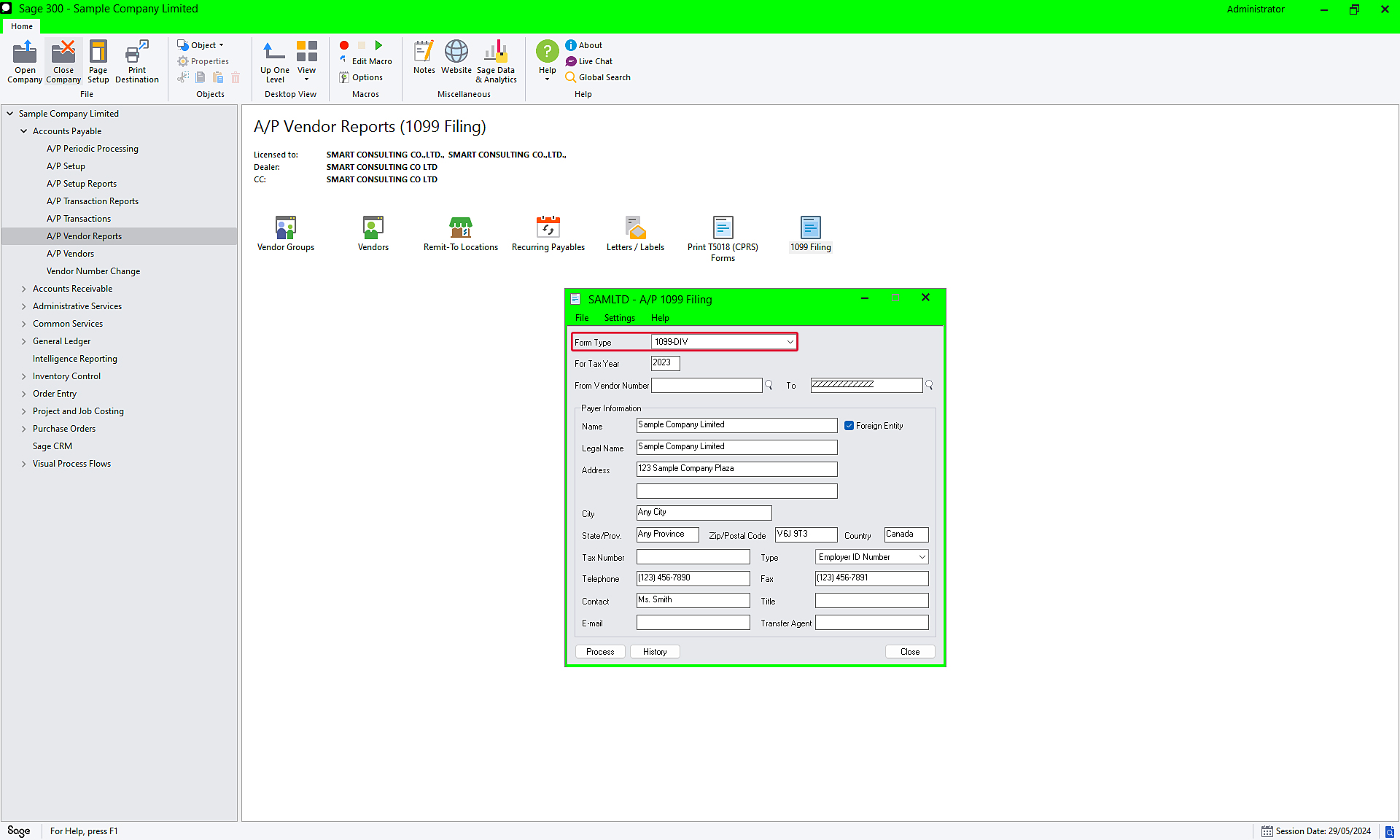Run macro using green play icon
Viewport: 1400px width, 840px height.
pyautogui.click(x=378, y=45)
